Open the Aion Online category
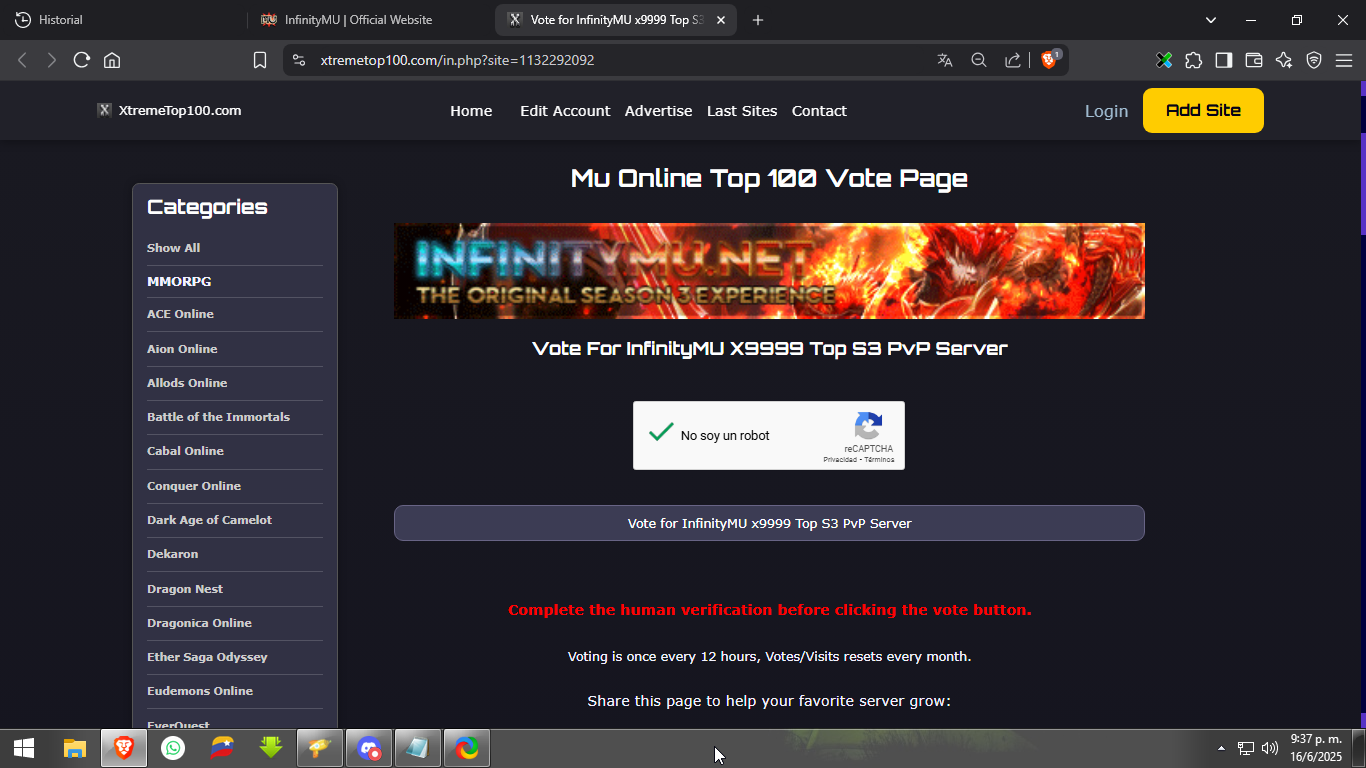Screen dimensions: 1366x768 [x=182, y=349]
